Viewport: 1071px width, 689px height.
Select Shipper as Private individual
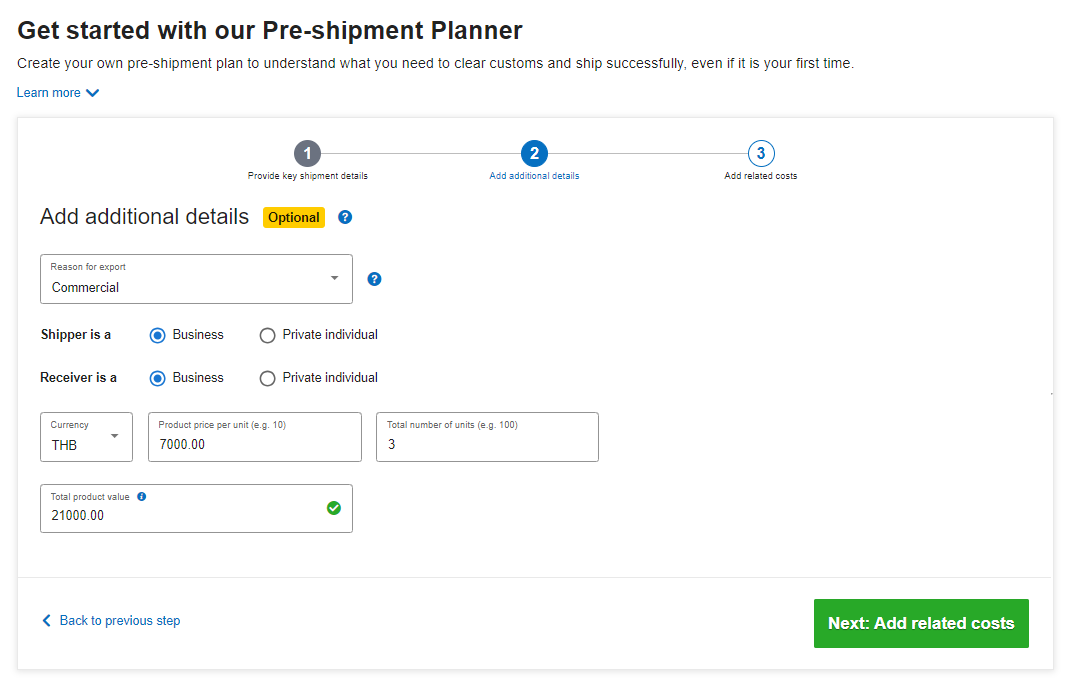click(267, 336)
